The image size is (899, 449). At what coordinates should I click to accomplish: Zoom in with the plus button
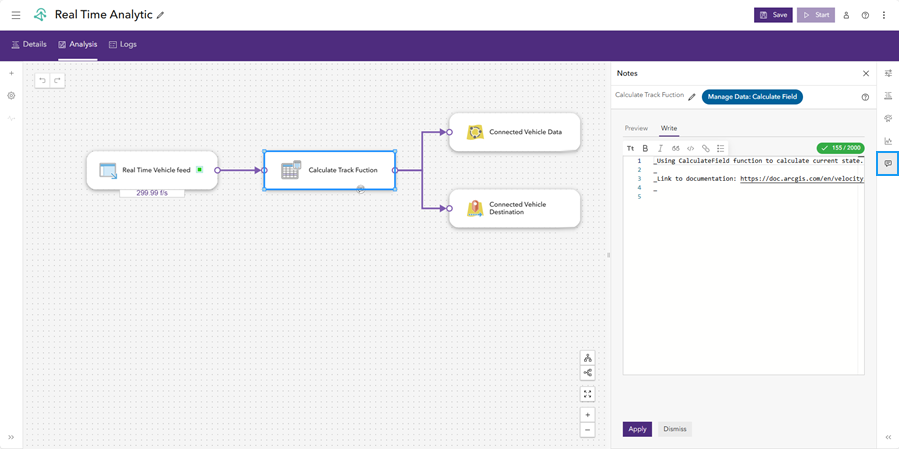pos(588,415)
